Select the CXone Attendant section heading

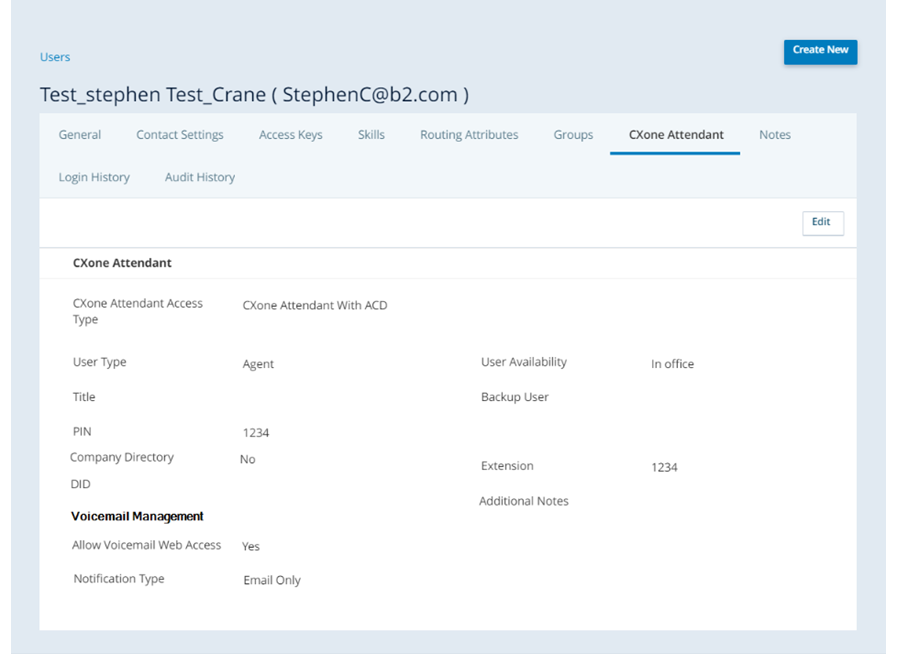(x=122, y=263)
